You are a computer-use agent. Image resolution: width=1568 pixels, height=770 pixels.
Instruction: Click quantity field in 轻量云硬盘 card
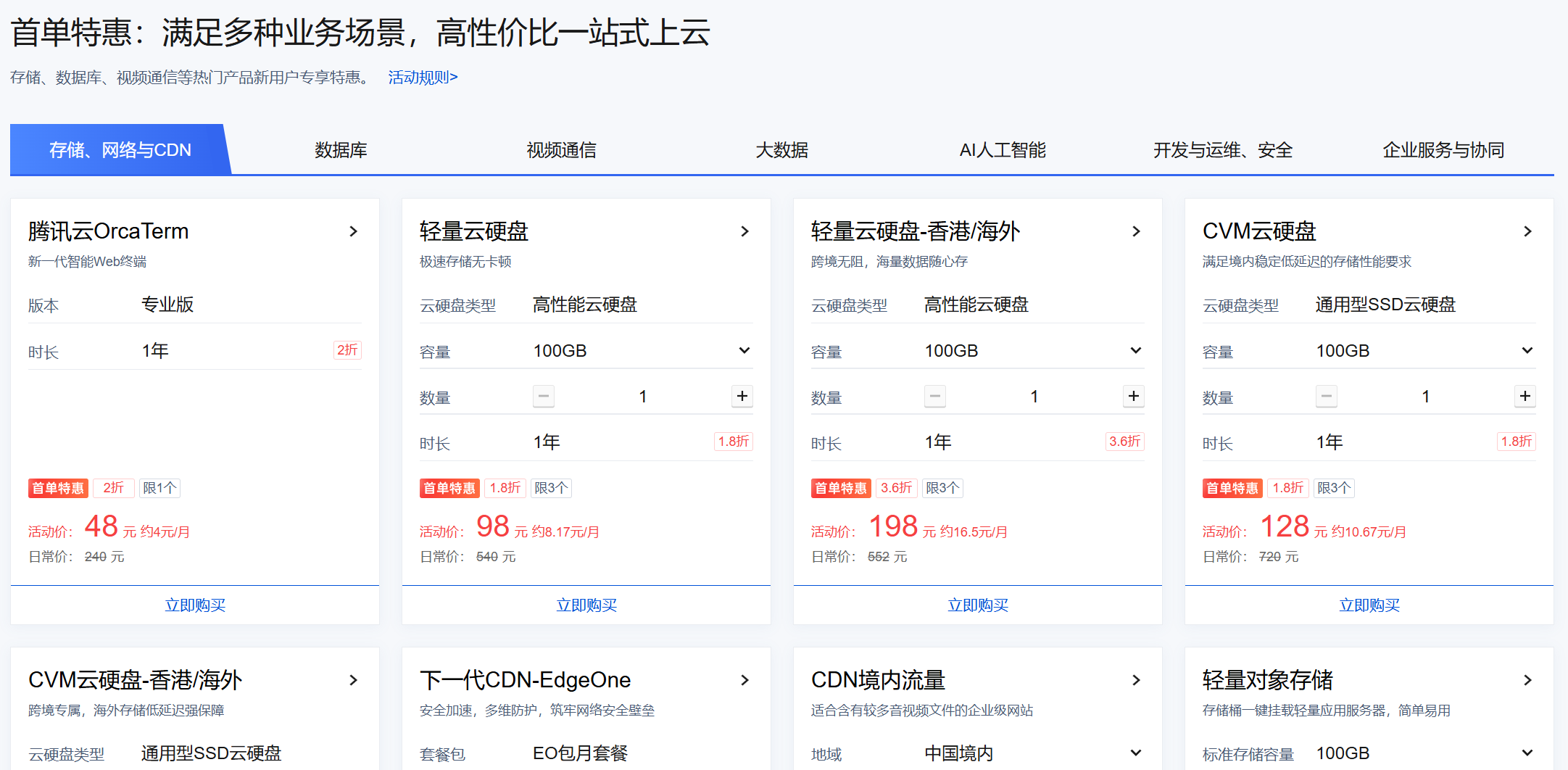click(x=643, y=396)
